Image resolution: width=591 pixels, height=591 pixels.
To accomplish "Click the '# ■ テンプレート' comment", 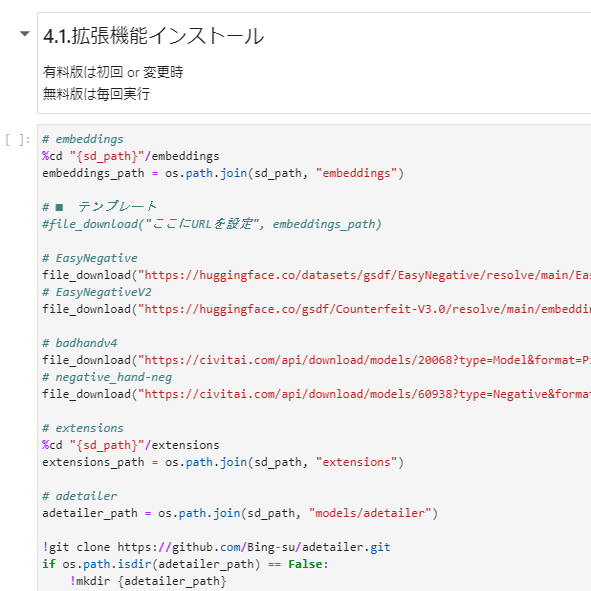I will tap(99, 207).
